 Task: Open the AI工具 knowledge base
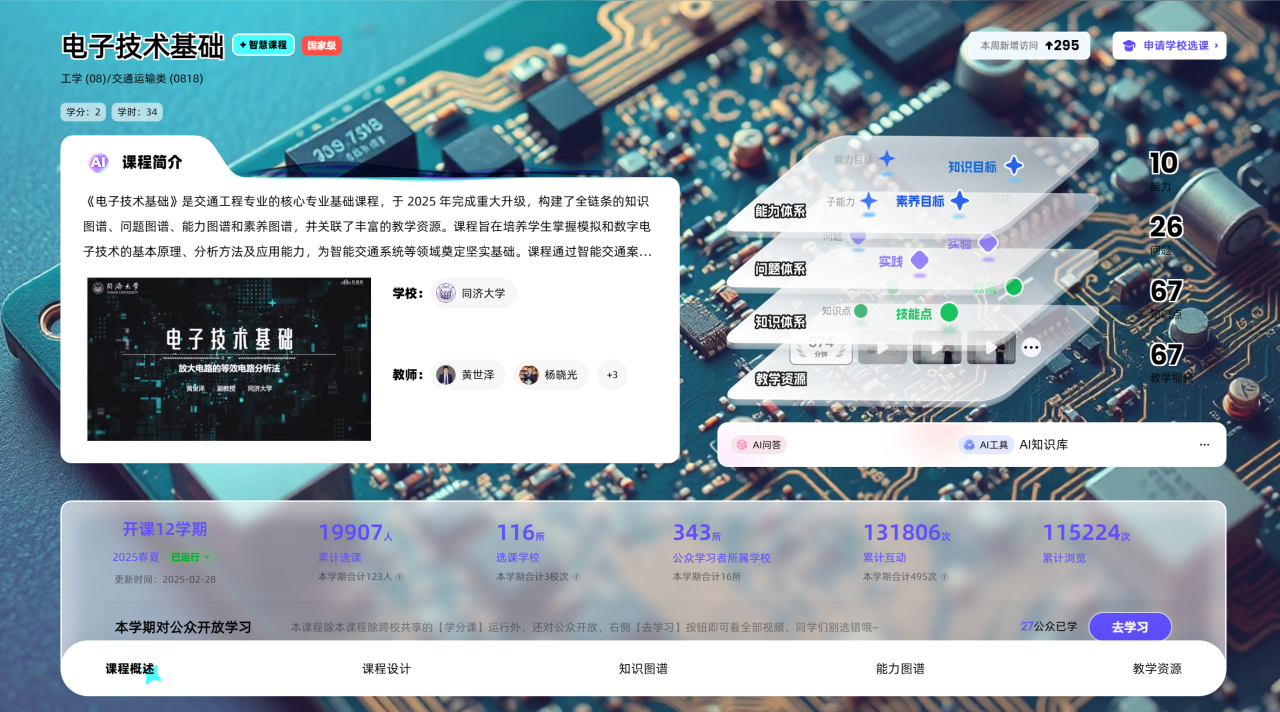point(986,445)
